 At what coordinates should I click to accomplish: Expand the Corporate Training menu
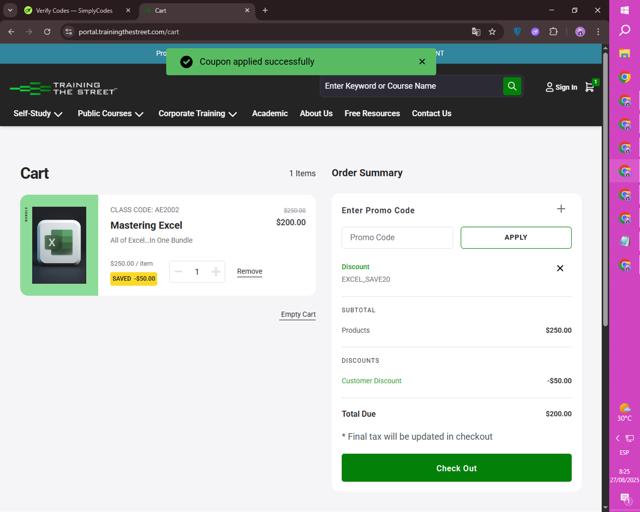tap(197, 114)
